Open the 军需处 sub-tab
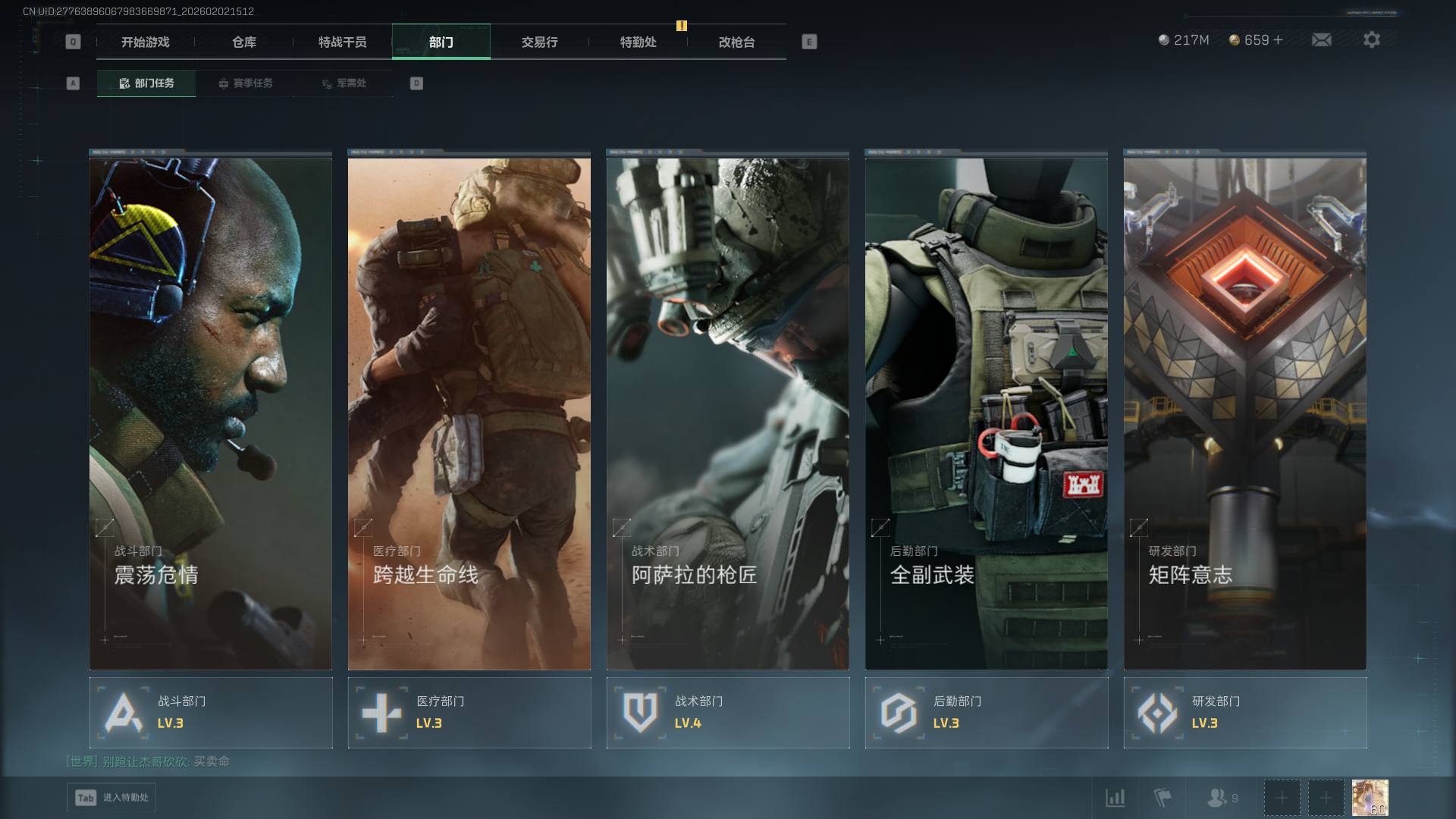1456x819 pixels. coord(344,83)
